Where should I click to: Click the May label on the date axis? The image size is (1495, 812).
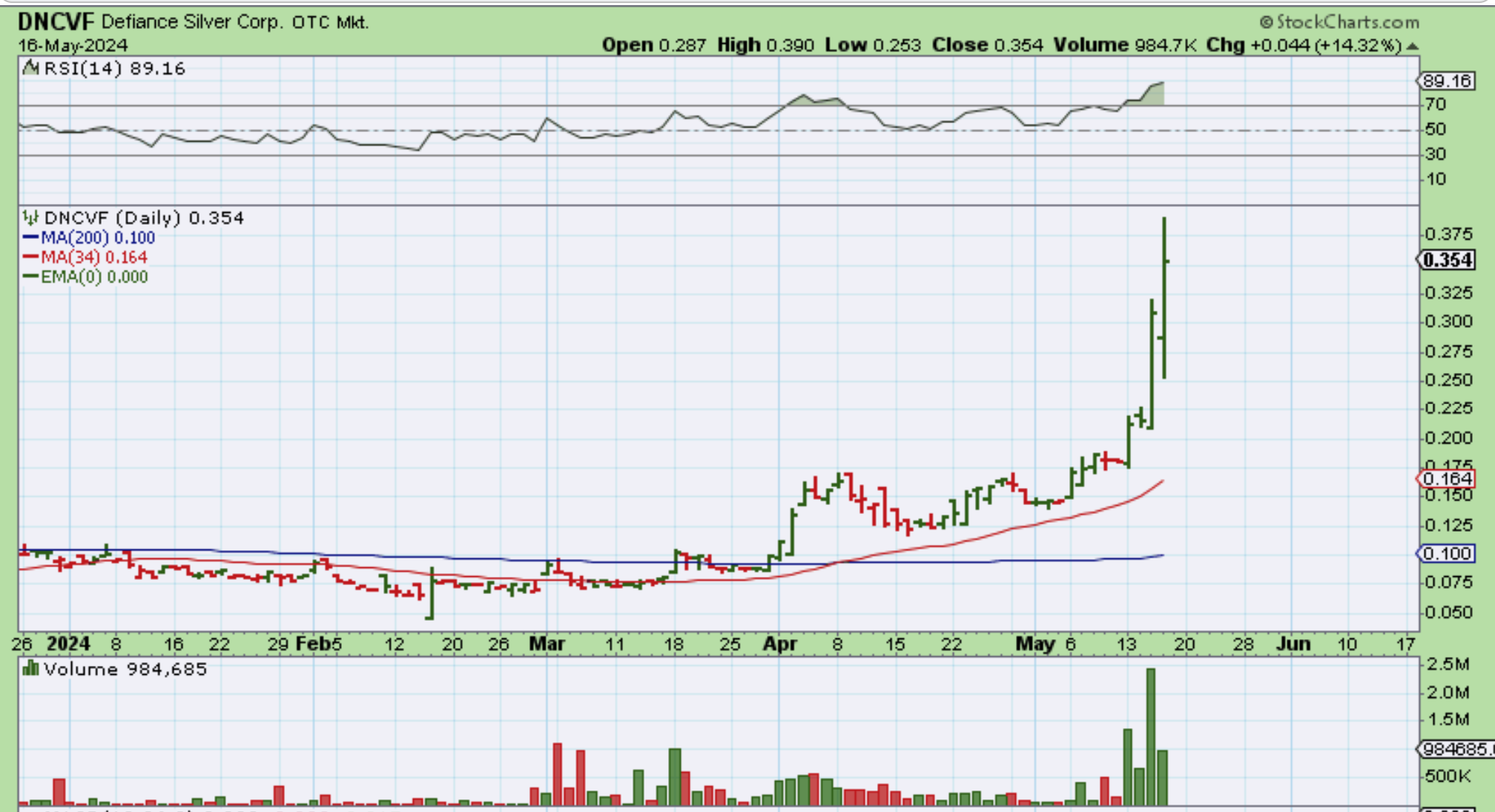click(x=1034, y=644)
